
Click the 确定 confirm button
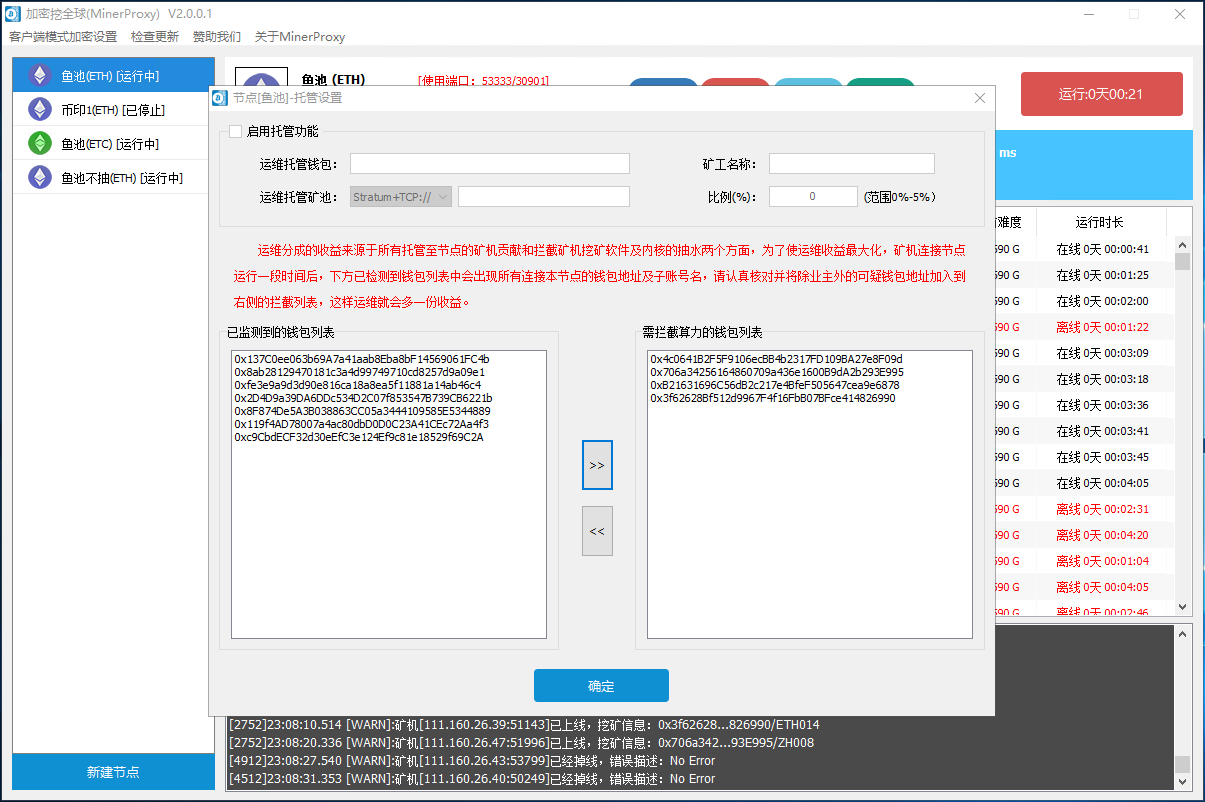coord(601,686)
